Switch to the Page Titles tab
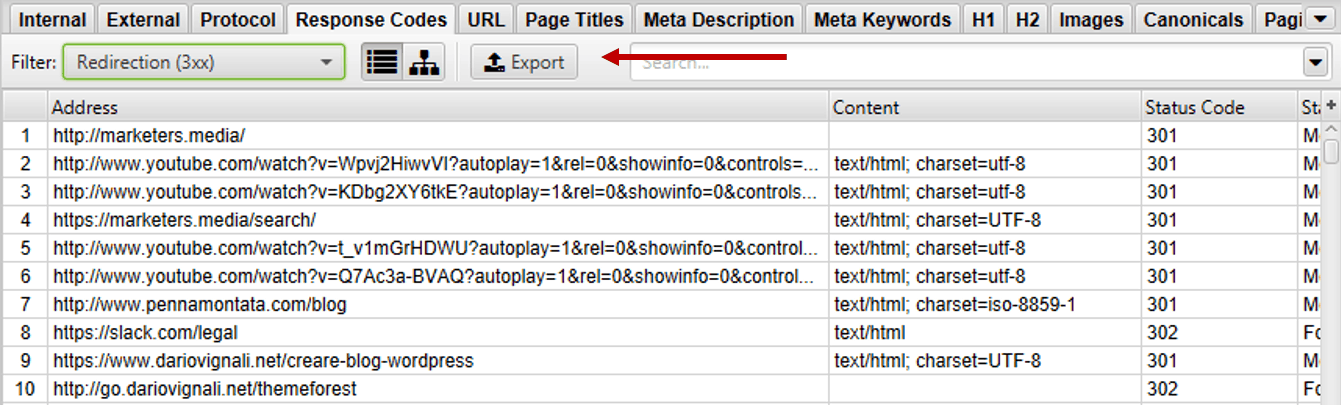 [574, 19]
